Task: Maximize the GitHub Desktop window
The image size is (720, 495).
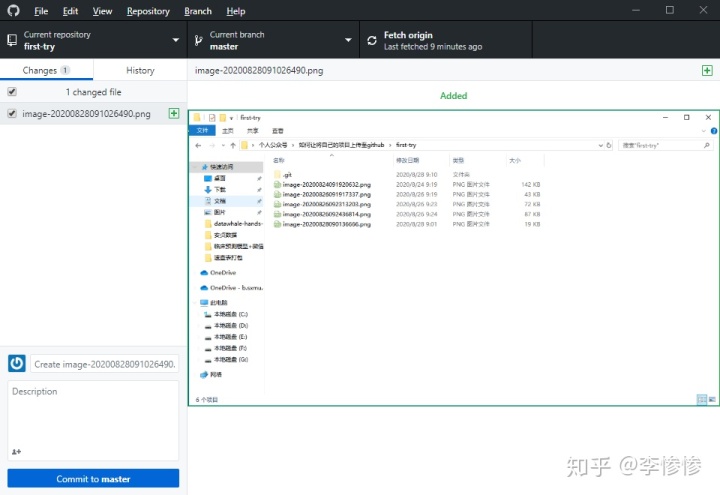Action: [x=670, y=10]
